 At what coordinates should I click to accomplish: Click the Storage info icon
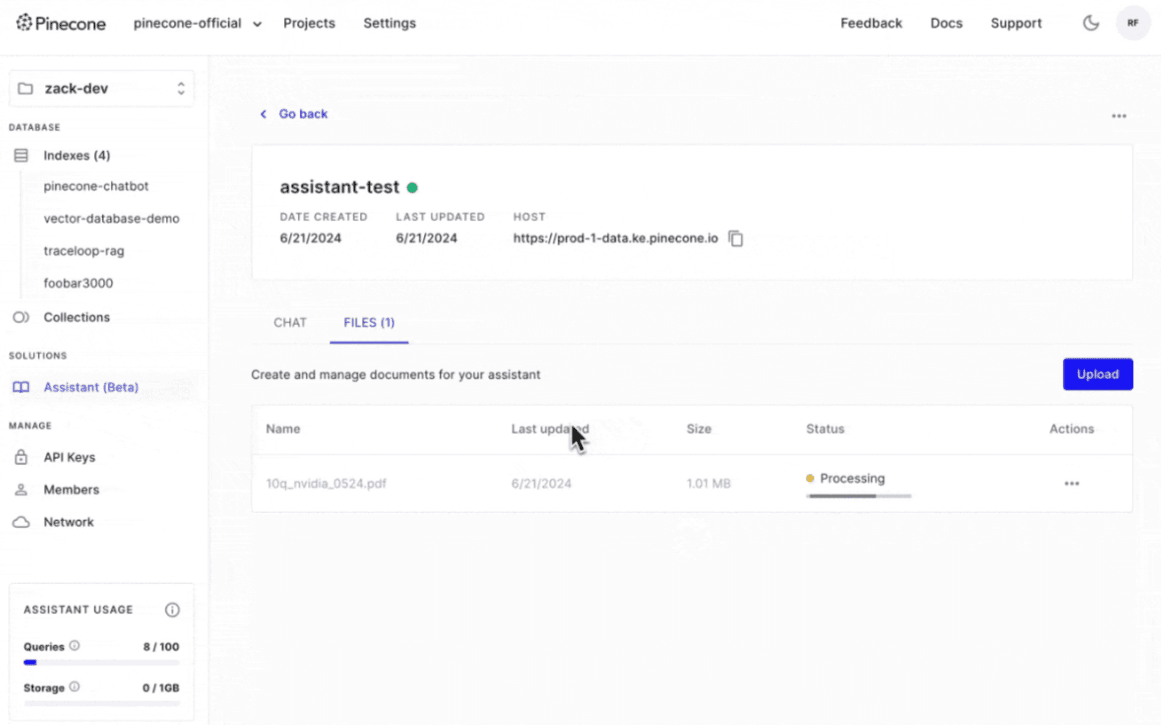click(x=75, y=688)
